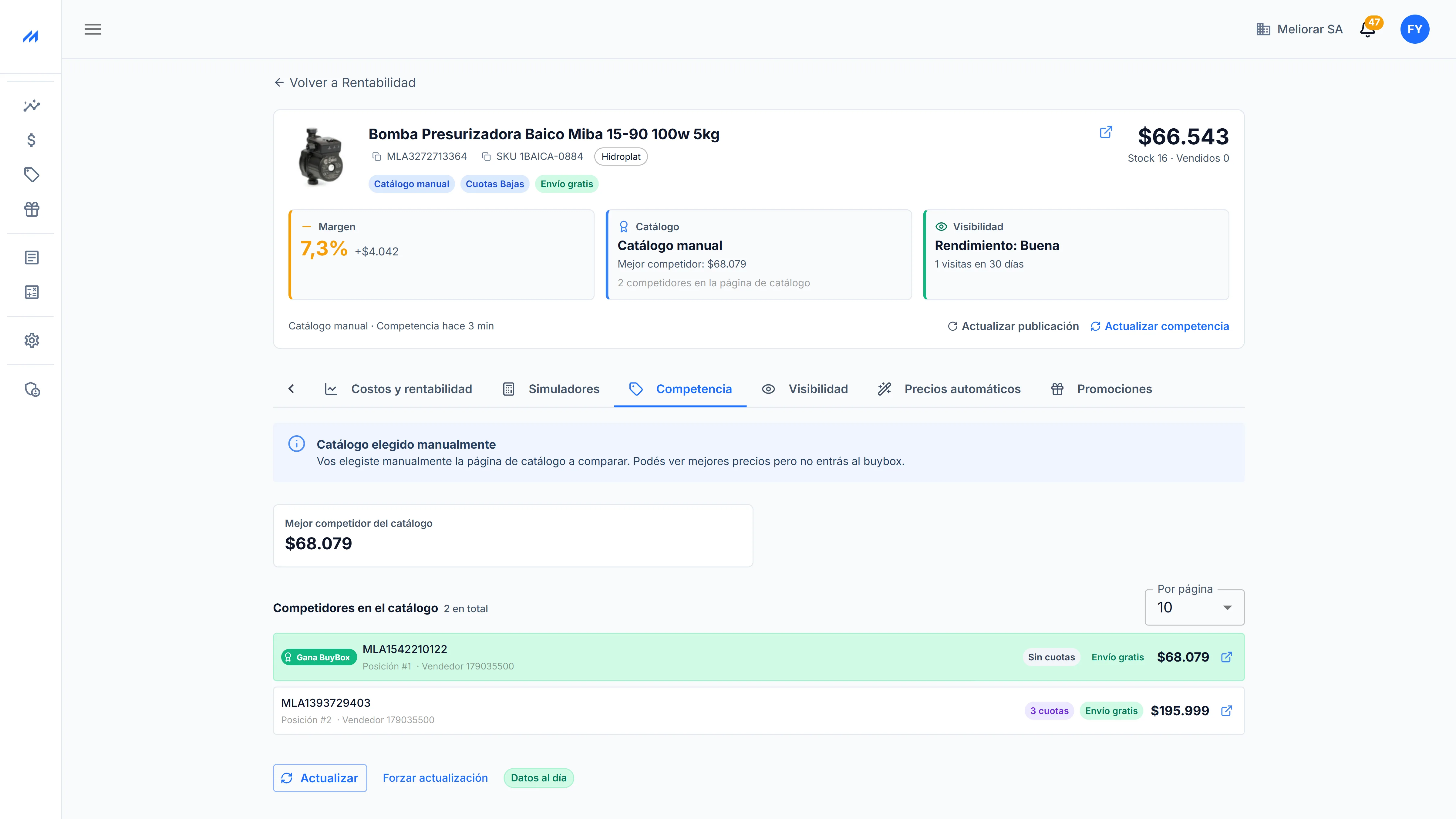
Task: Click the $195.999 competitor price
Action: click(x=1180, y=711)
